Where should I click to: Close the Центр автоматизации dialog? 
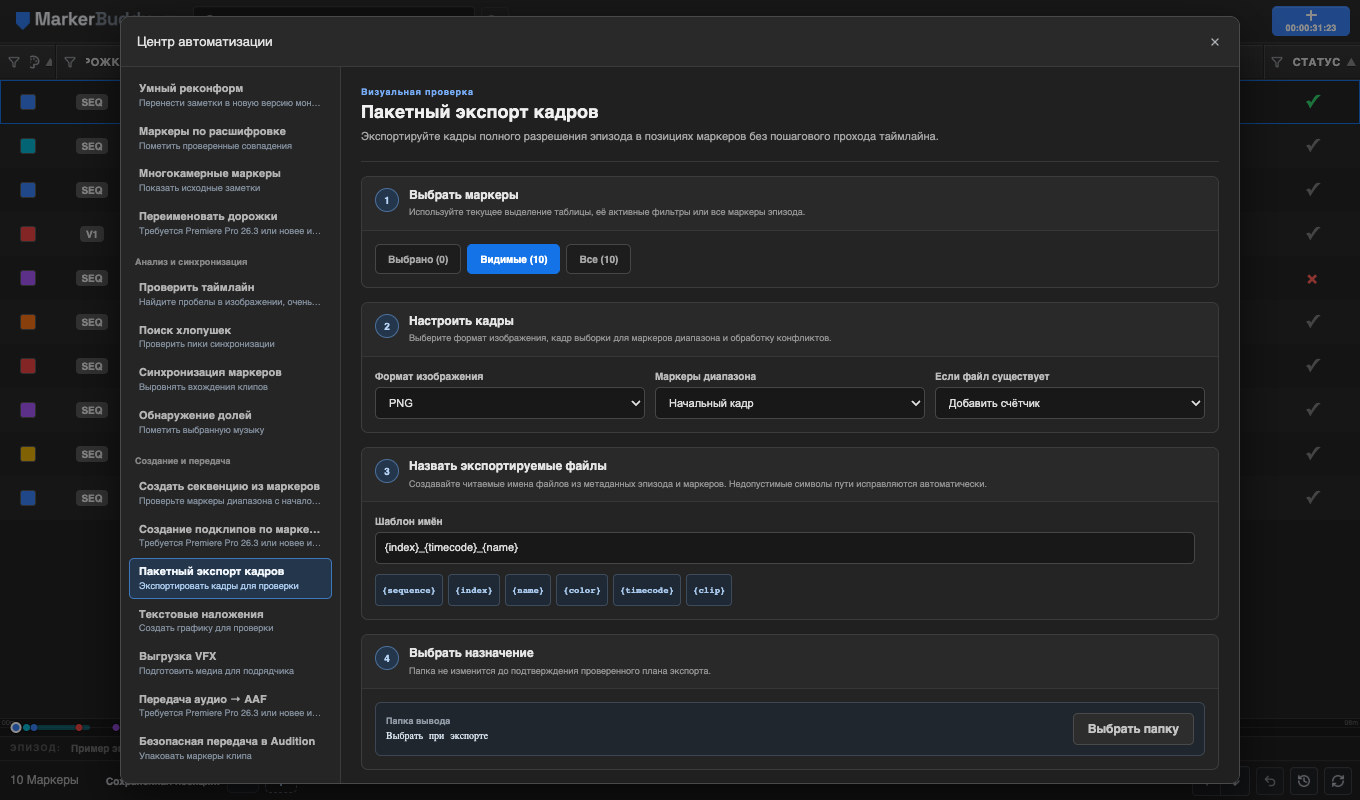(x=1215, y=42)
